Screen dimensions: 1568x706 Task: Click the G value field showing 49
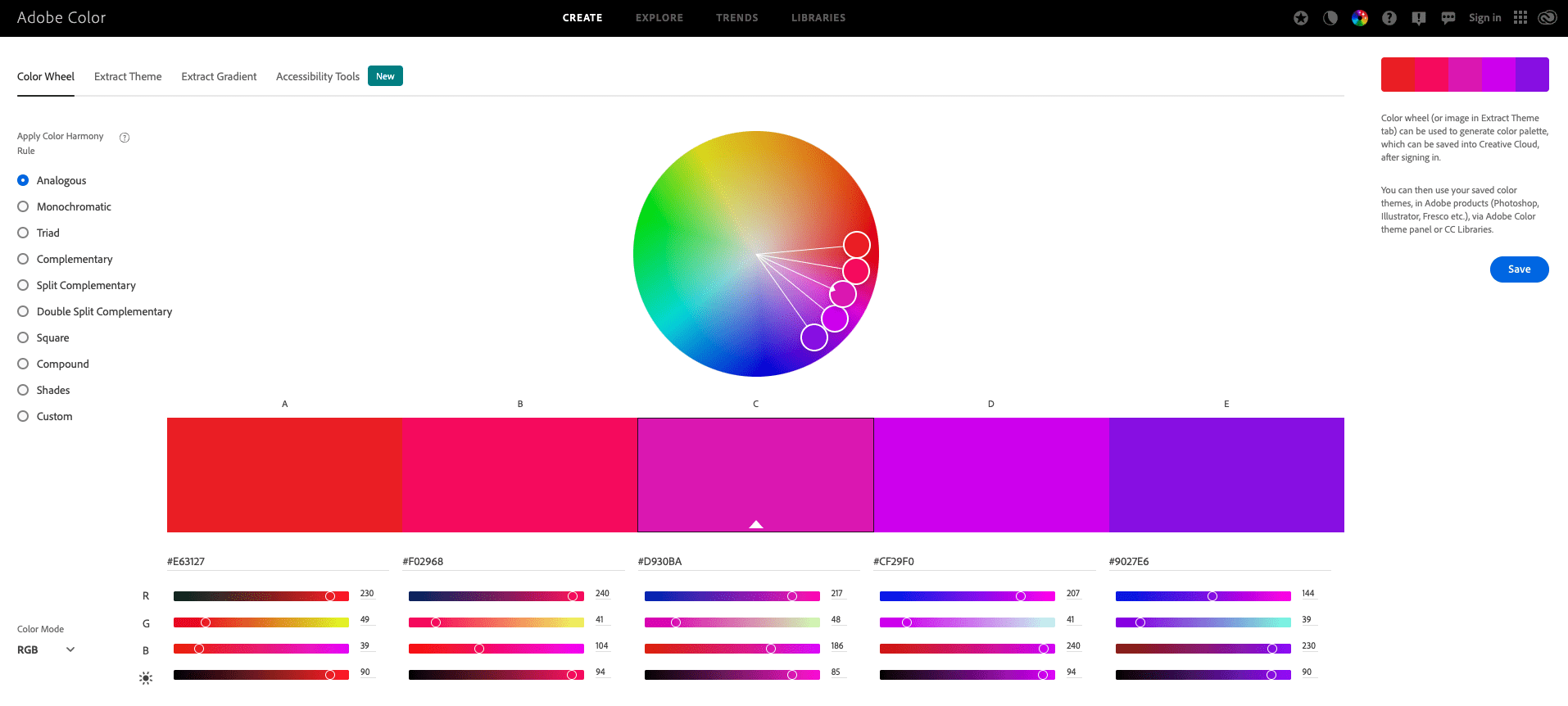366,620
